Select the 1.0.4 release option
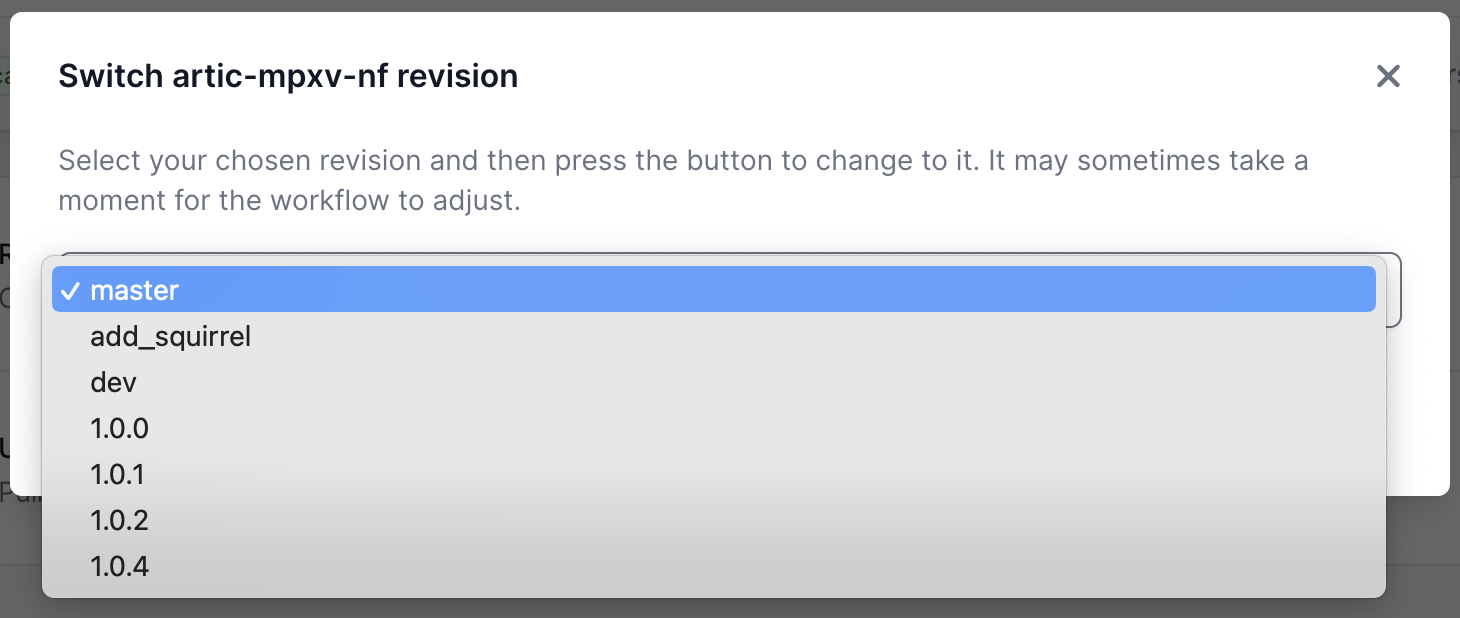The image size is (1460, 618). (119, 567)
